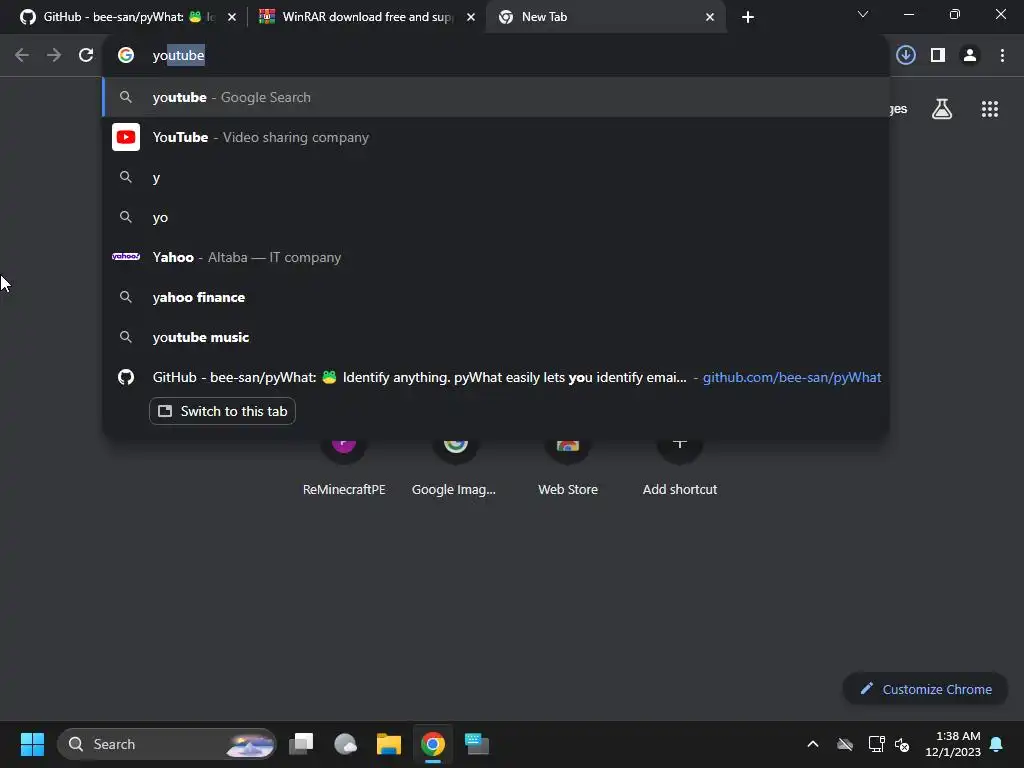Click the Yahoo logo icon
Viewport: 1024px width, 768px height.
coord(126,257)
